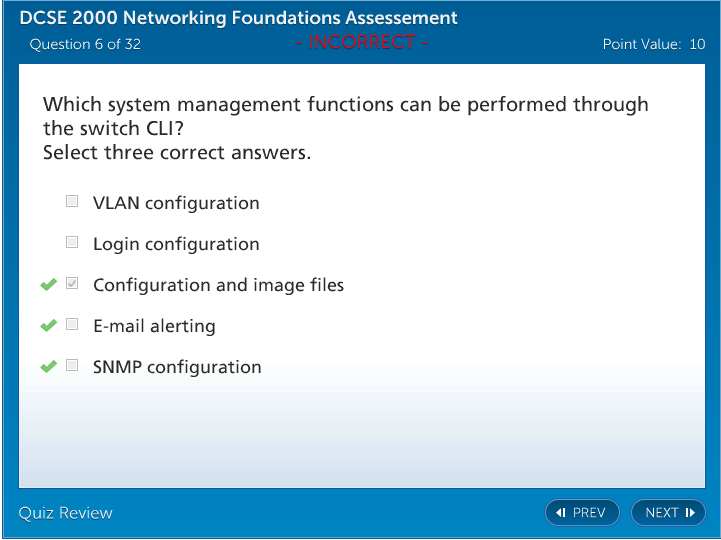Screen dimensions: 721x540
Task: Enable the Login configuration checkbox
Action: click(x=72, y=242)
